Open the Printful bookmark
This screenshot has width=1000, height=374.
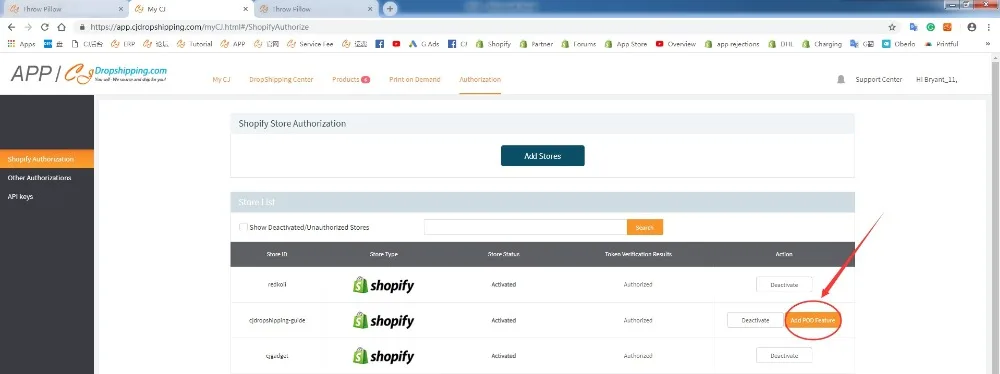tap(941, 44)
